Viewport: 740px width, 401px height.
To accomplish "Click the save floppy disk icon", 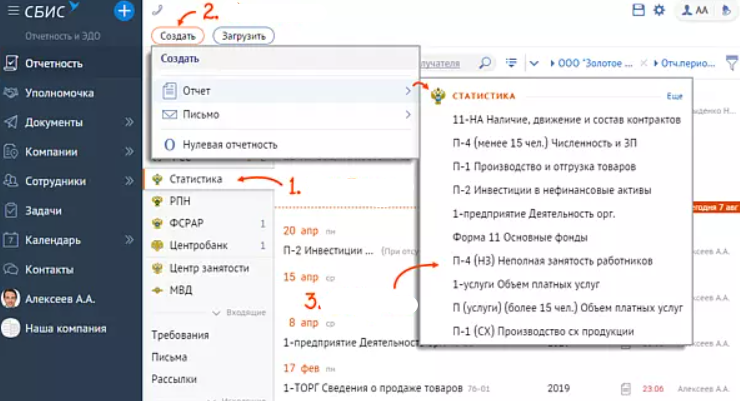I will tap(638, 10).
